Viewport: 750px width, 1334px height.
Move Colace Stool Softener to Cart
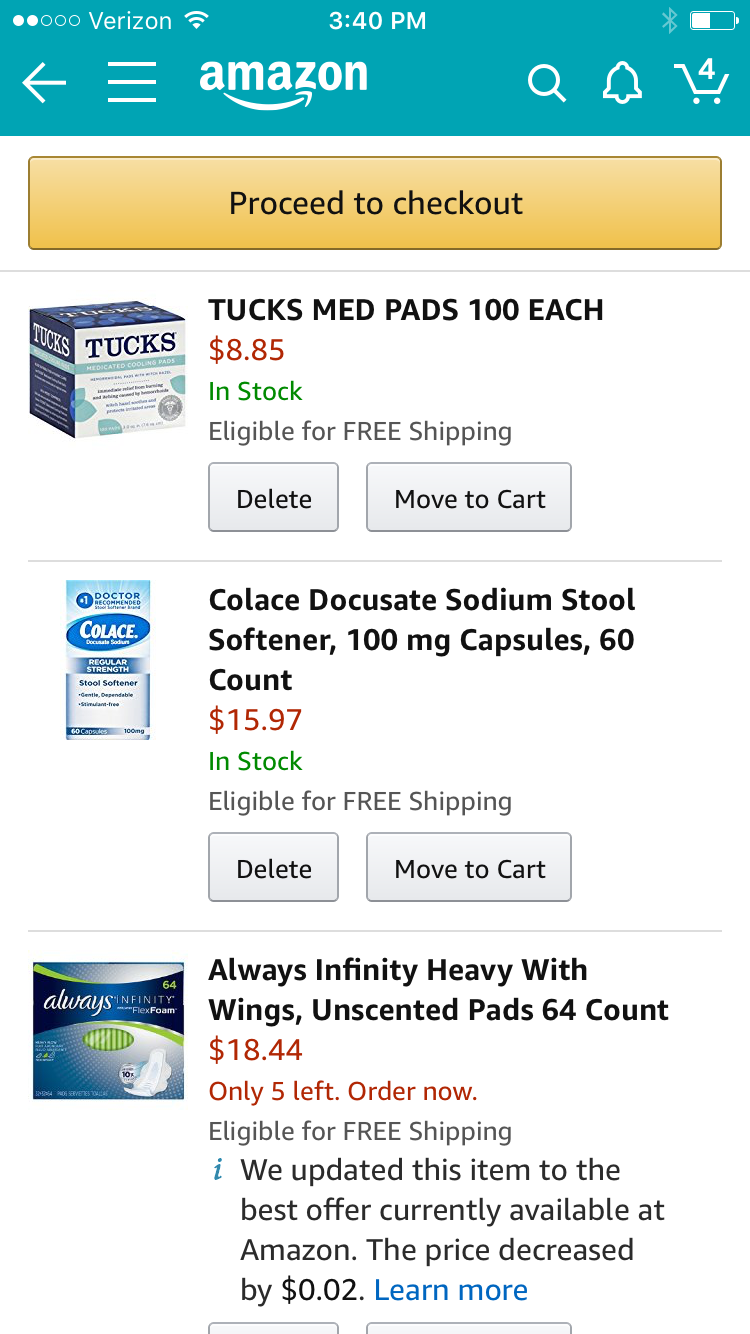tap(469, 867)
